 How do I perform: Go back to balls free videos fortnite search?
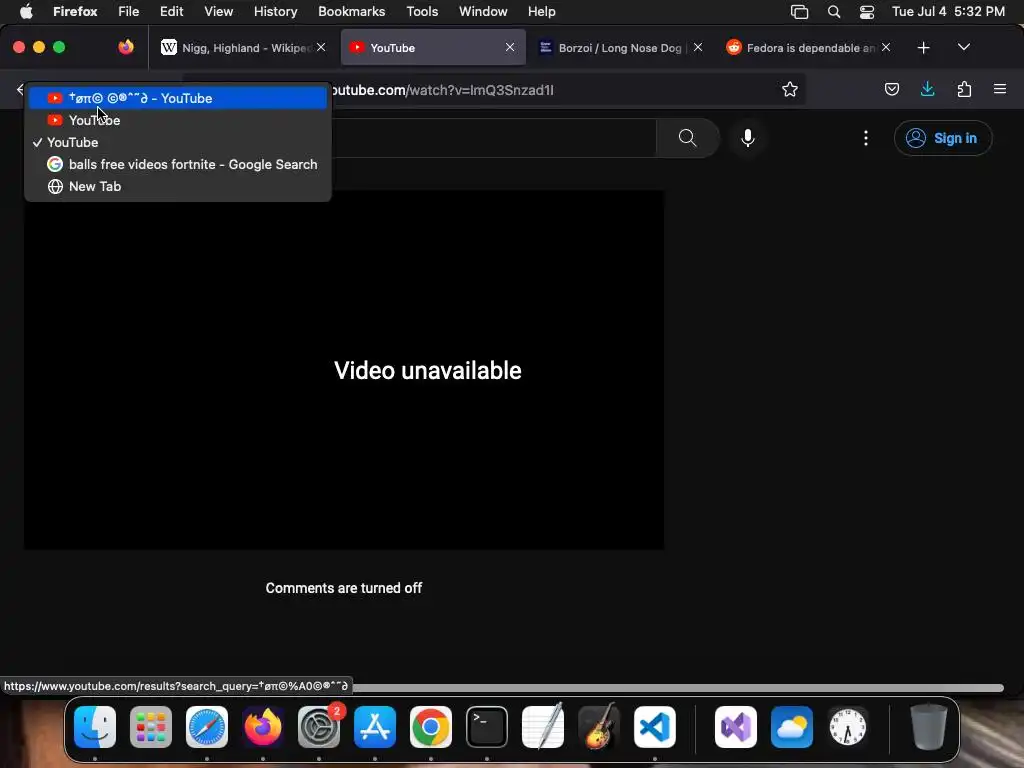tap(178, 165)
